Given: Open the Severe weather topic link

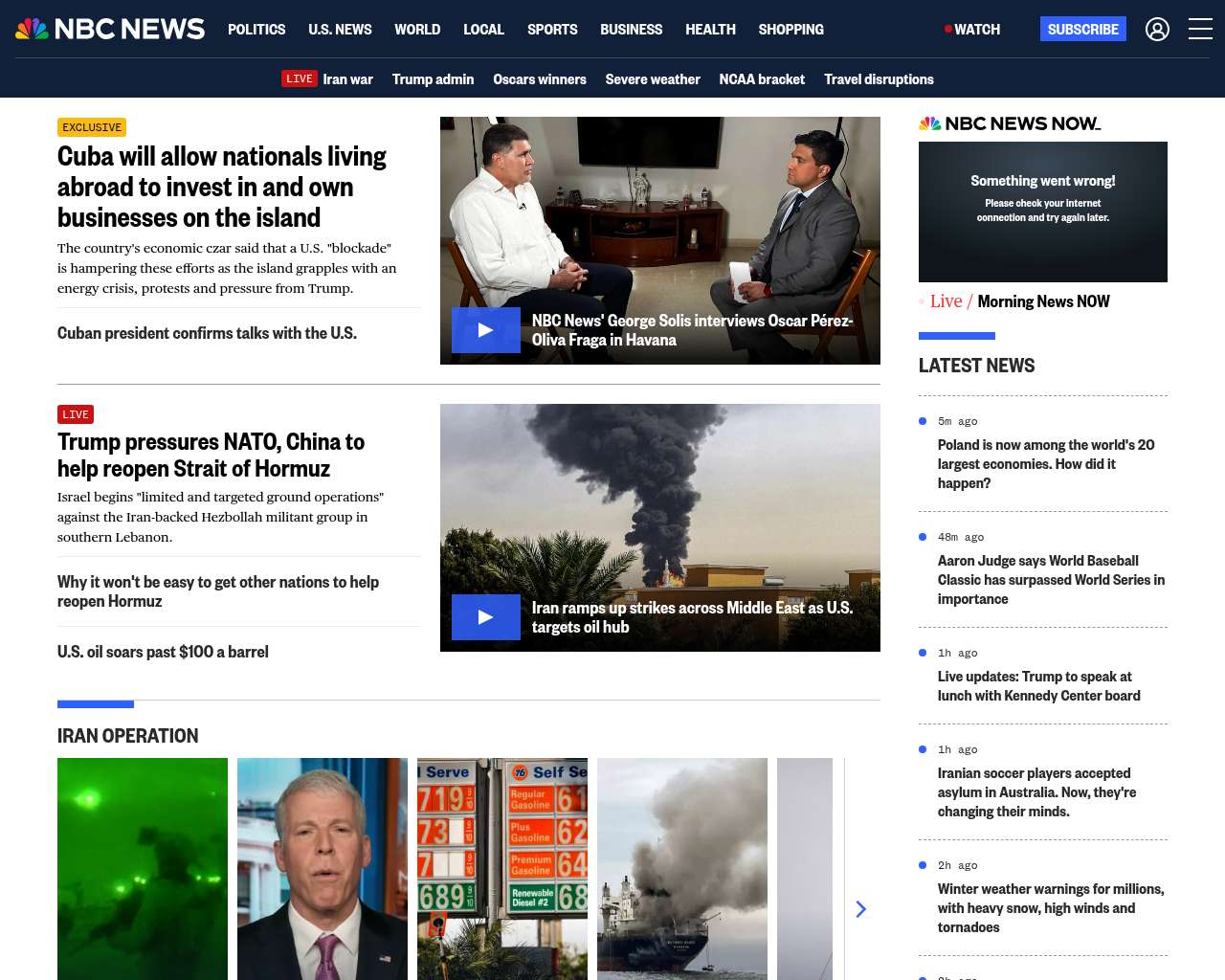Looking at the screenshot, I should 653,79.
